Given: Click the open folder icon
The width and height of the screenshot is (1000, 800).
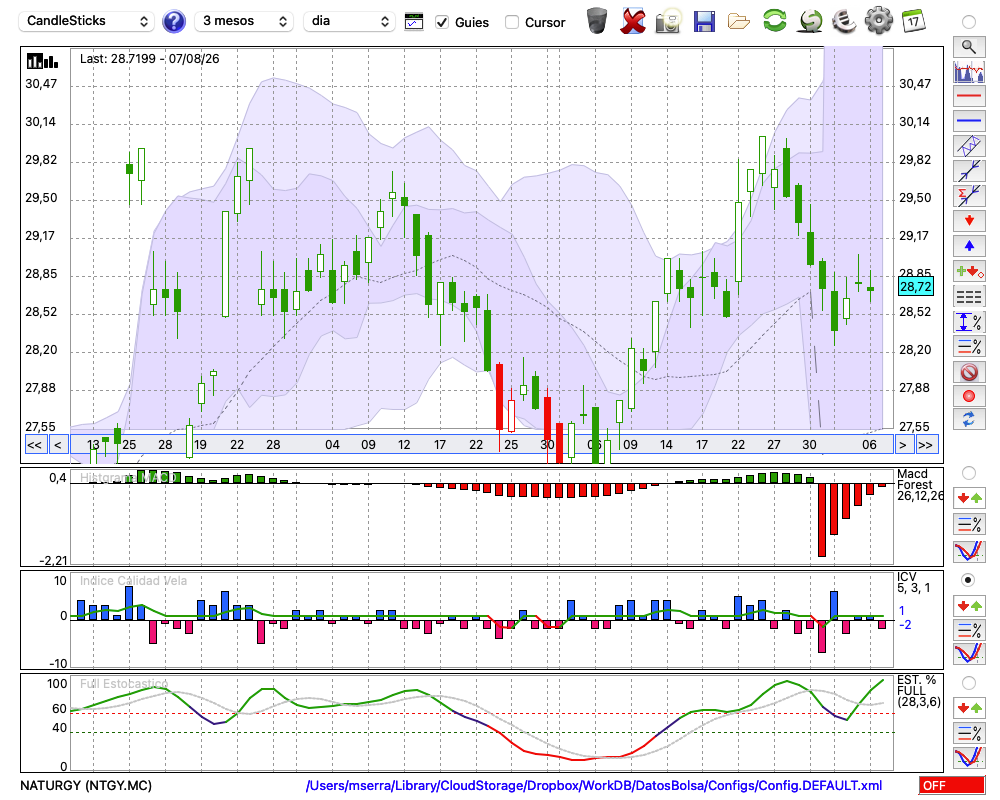Looking at the screenshot, I should click(x=739, y=22).
